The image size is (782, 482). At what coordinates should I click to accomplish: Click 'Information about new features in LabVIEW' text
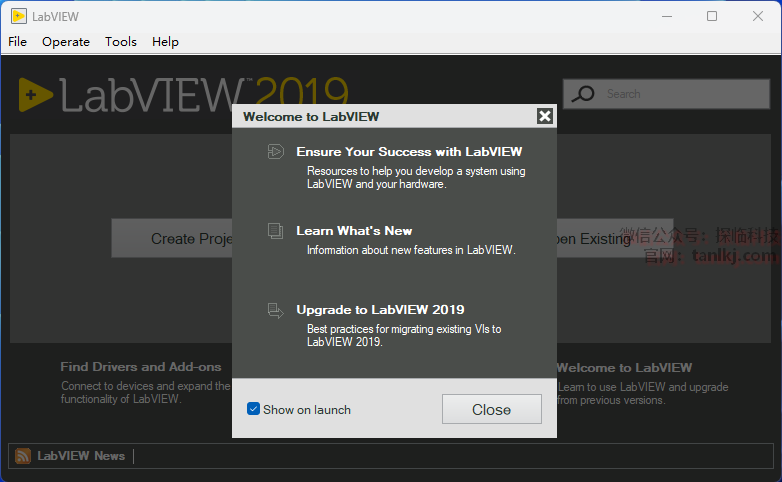coord(411,250)
